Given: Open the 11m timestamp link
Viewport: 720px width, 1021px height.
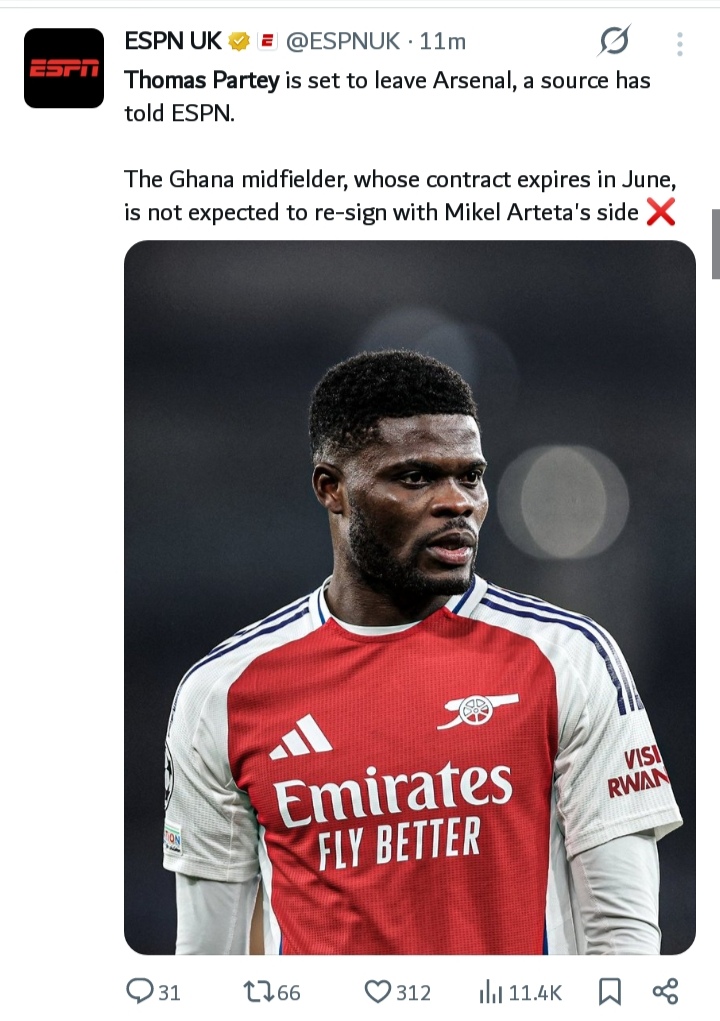Looking at the screenshot, I should pos(443,42).
